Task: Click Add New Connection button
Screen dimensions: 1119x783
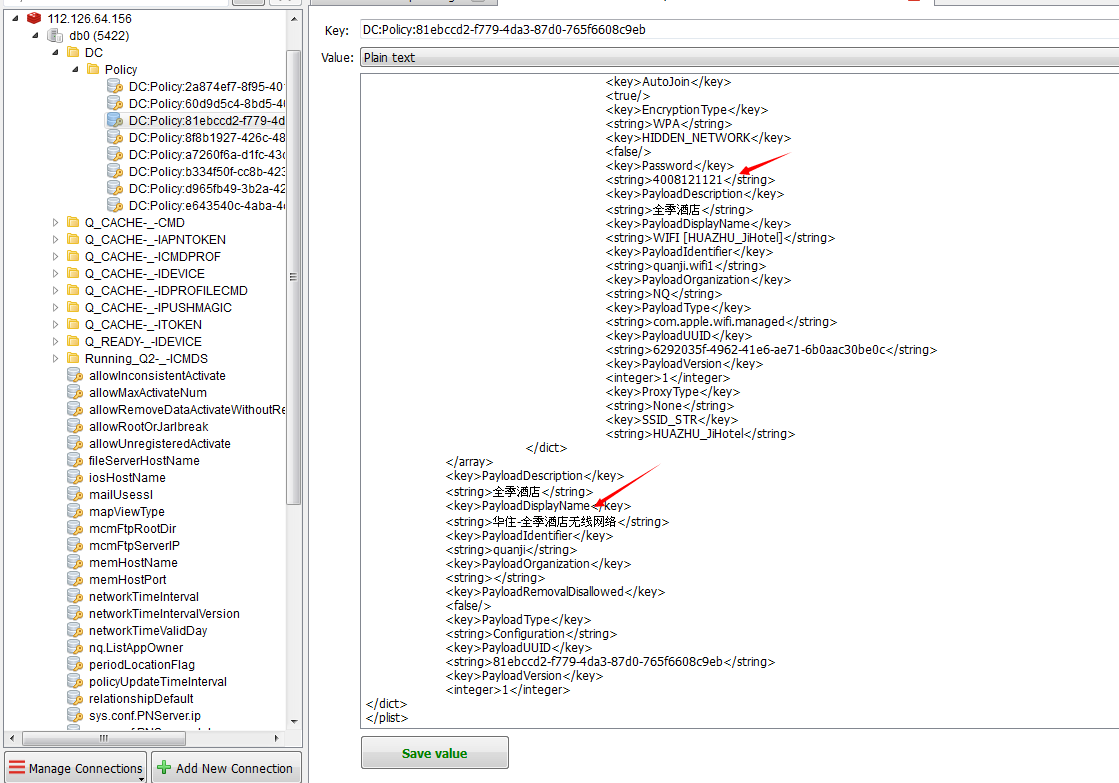Action: coord(226,768)
